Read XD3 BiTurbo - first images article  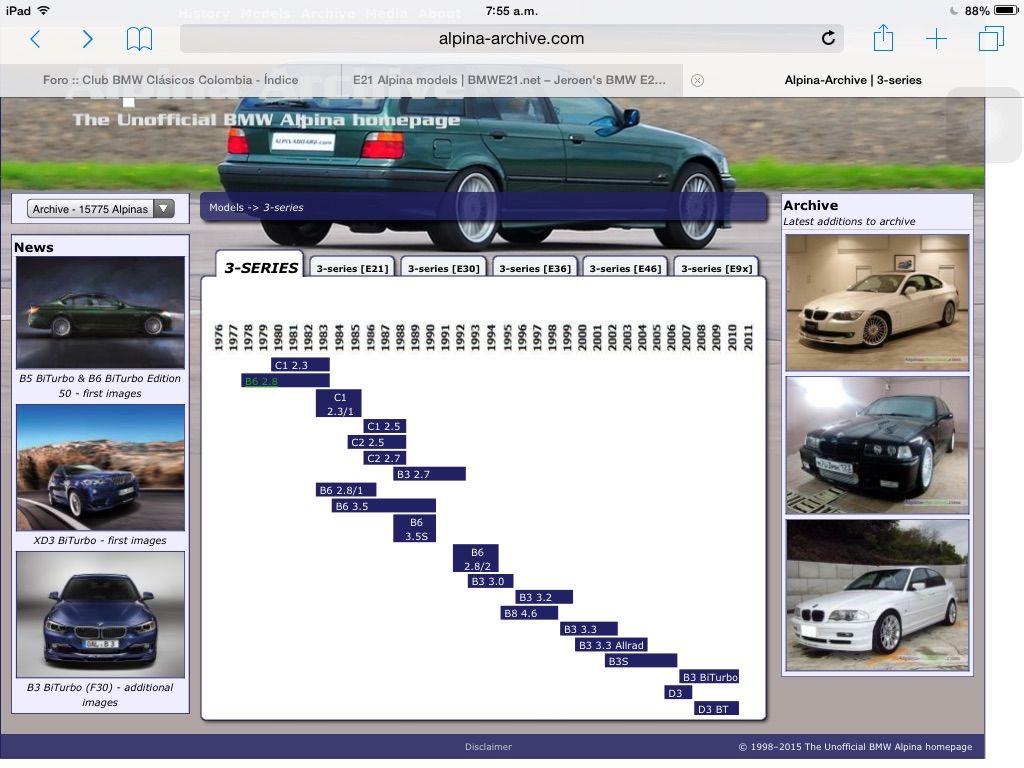pyautogui.click(x=100, y=541)
